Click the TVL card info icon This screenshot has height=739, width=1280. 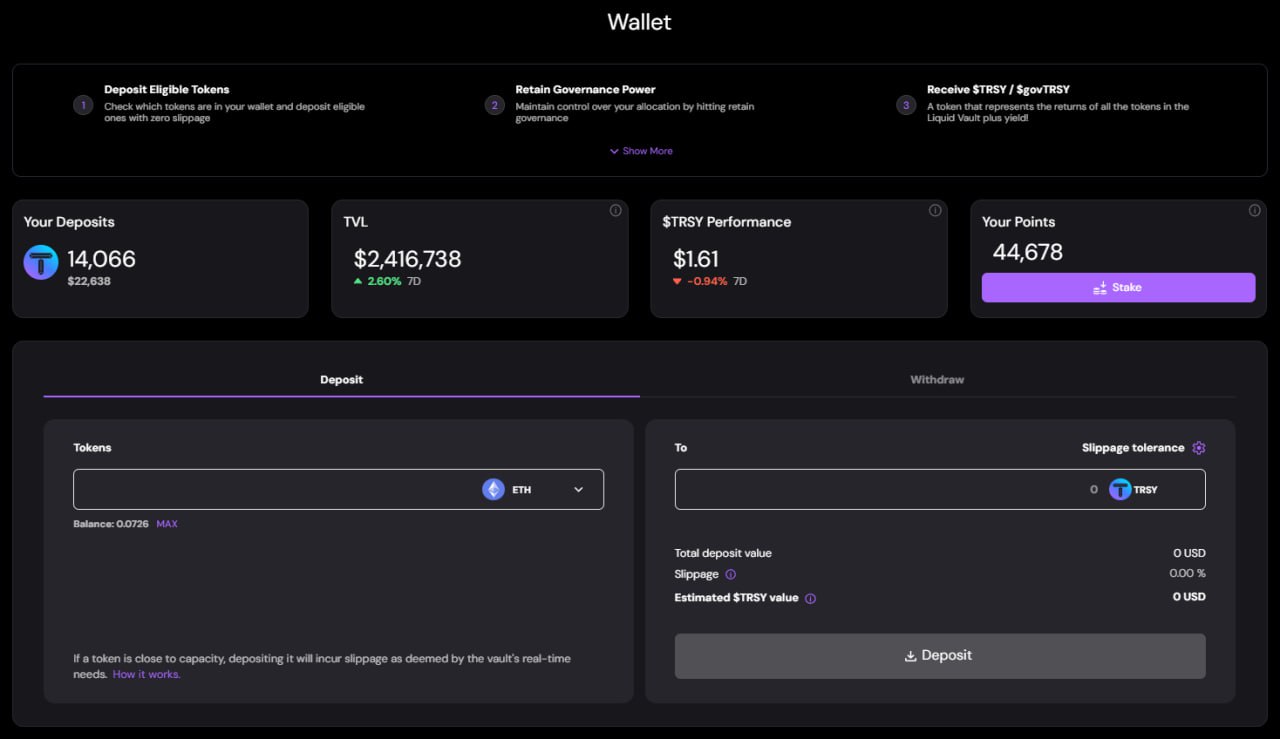pos(615,211)
